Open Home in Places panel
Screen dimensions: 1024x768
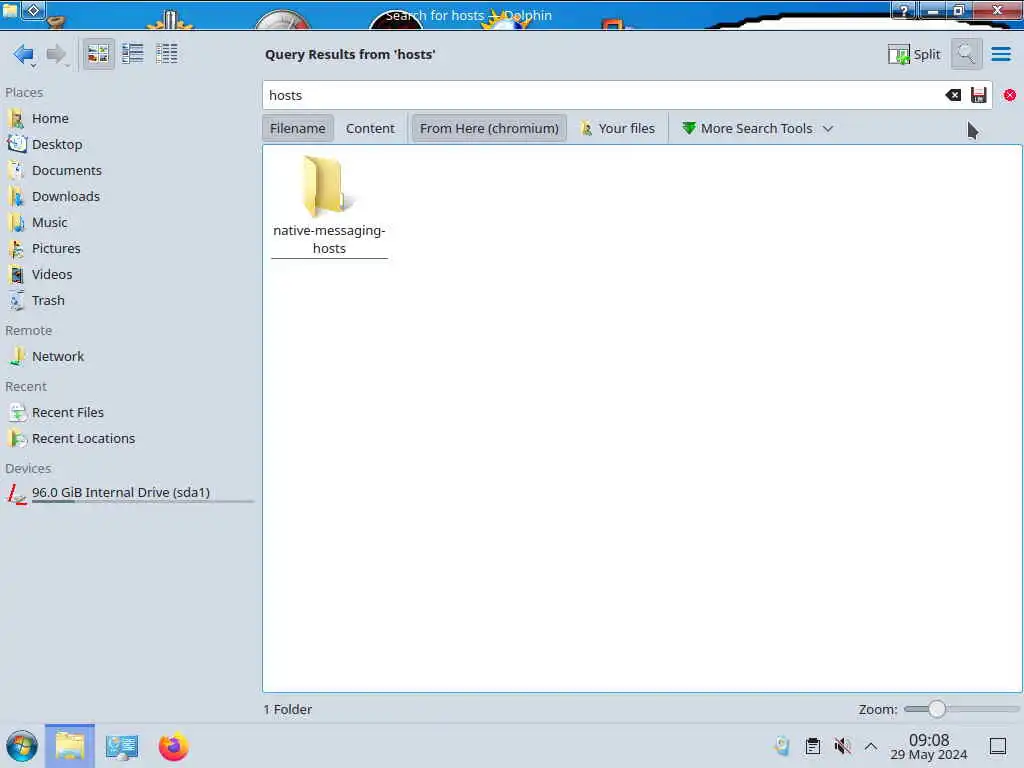tap(50, 118)
